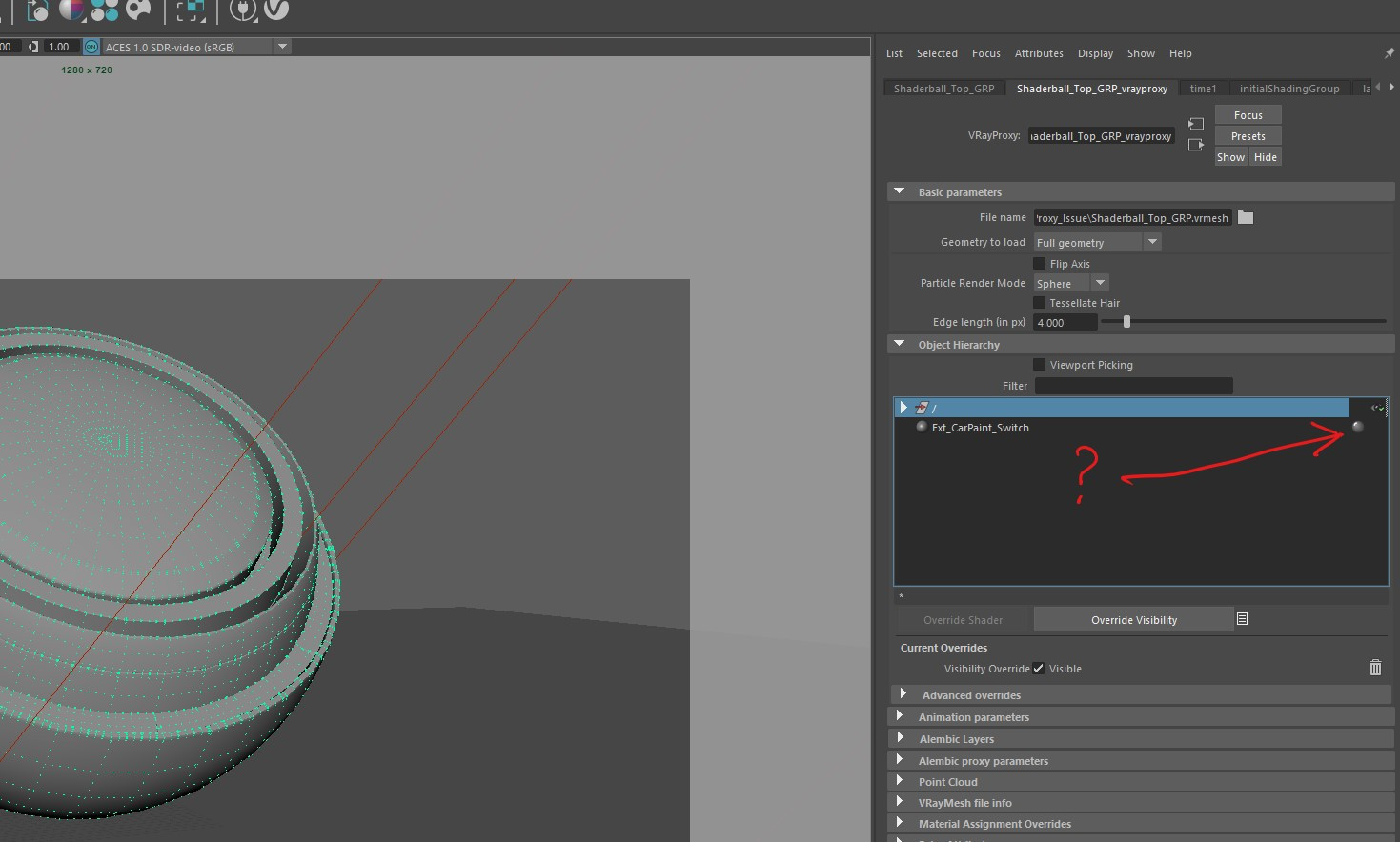
Task: Open the Show menu in the menu bar
Action: pos(1141,53)
